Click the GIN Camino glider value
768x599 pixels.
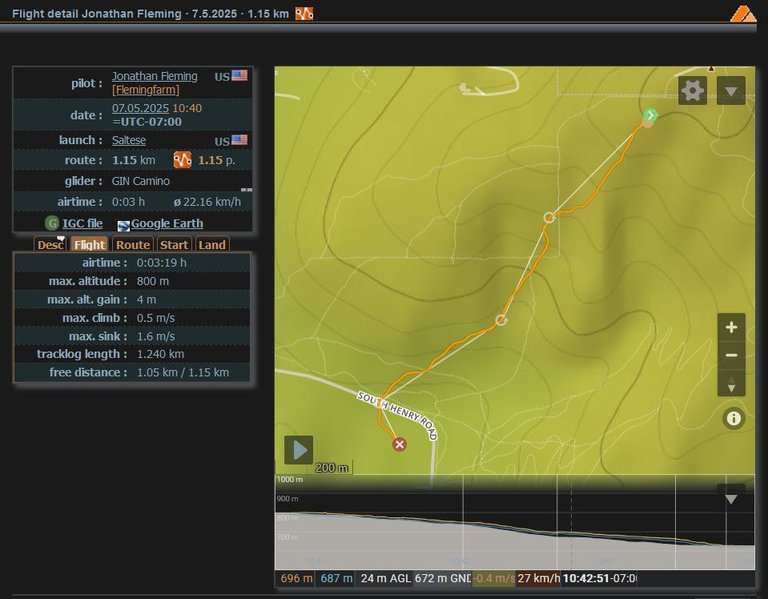(x=141, y=181)
